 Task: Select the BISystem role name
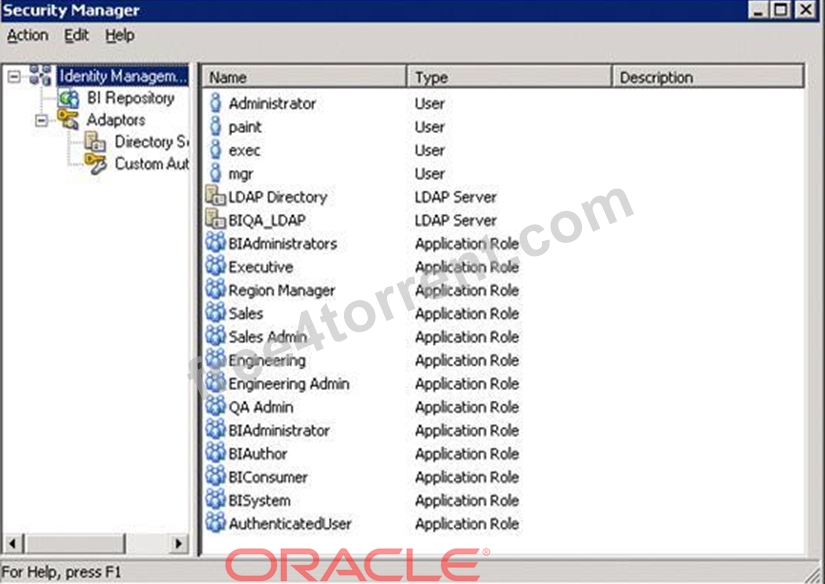click(259, 500)
